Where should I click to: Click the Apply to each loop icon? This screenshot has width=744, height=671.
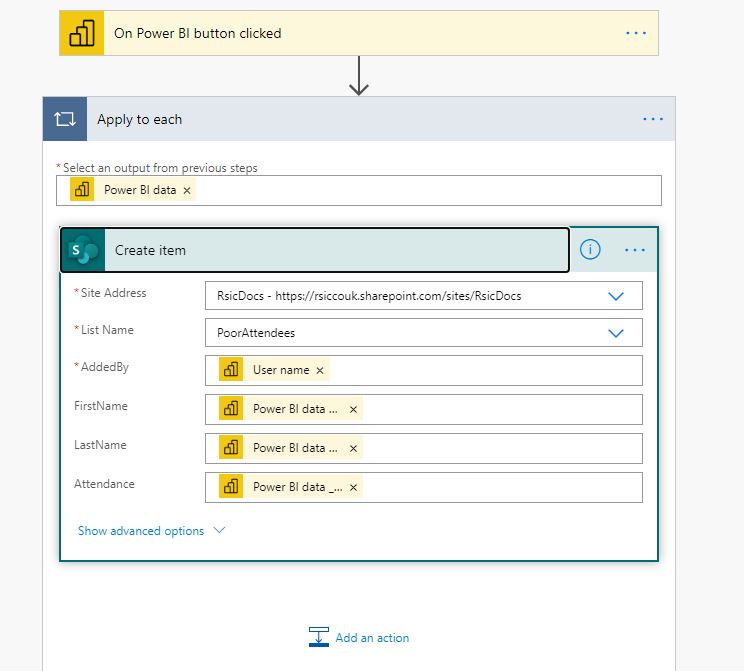[65, 119]
